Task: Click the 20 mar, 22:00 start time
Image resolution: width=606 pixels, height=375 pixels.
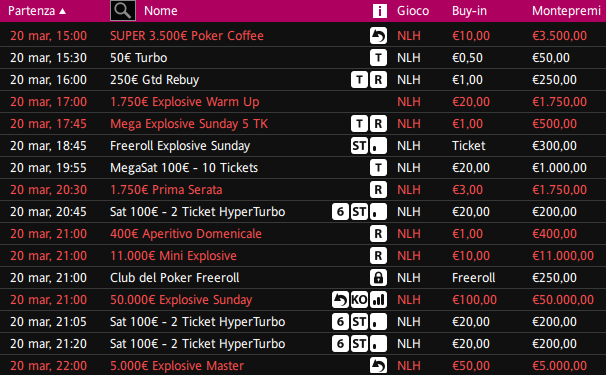Action: 48,366
